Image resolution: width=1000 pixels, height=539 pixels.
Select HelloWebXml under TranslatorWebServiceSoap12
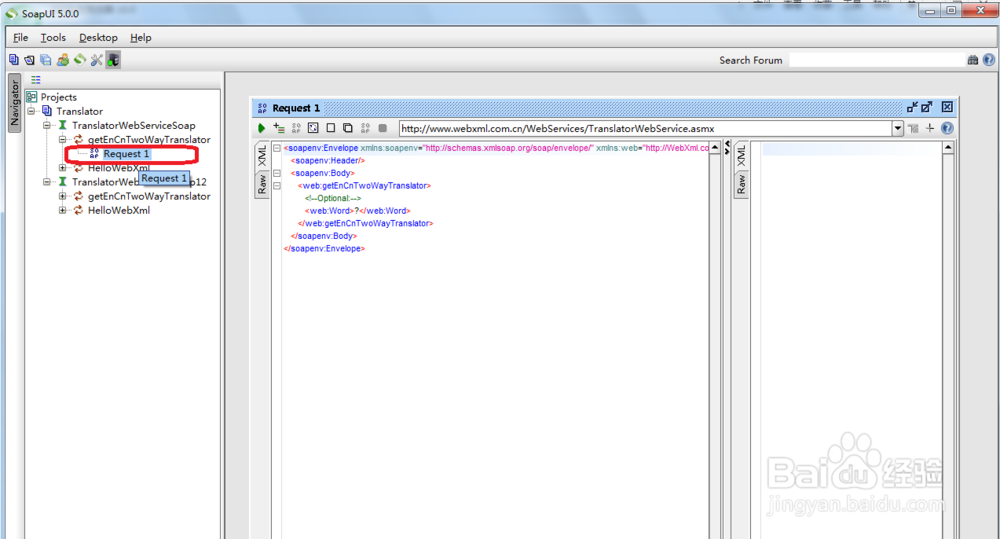pyautogui.click(x=119, y=210)
